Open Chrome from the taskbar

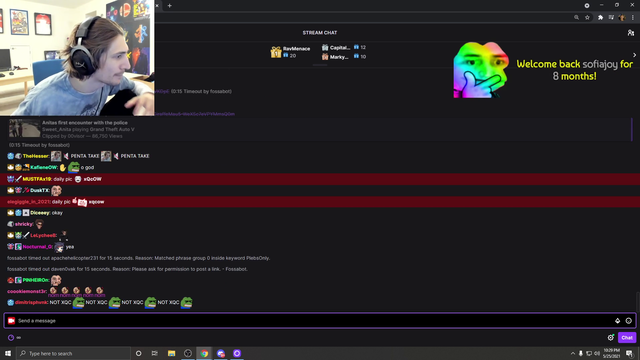pos(204,353)
